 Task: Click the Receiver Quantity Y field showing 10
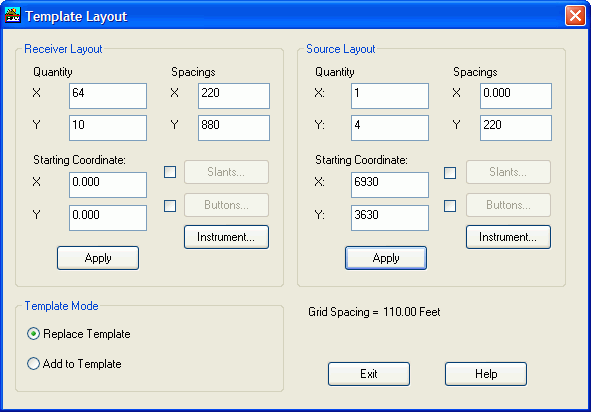(108, 128)
